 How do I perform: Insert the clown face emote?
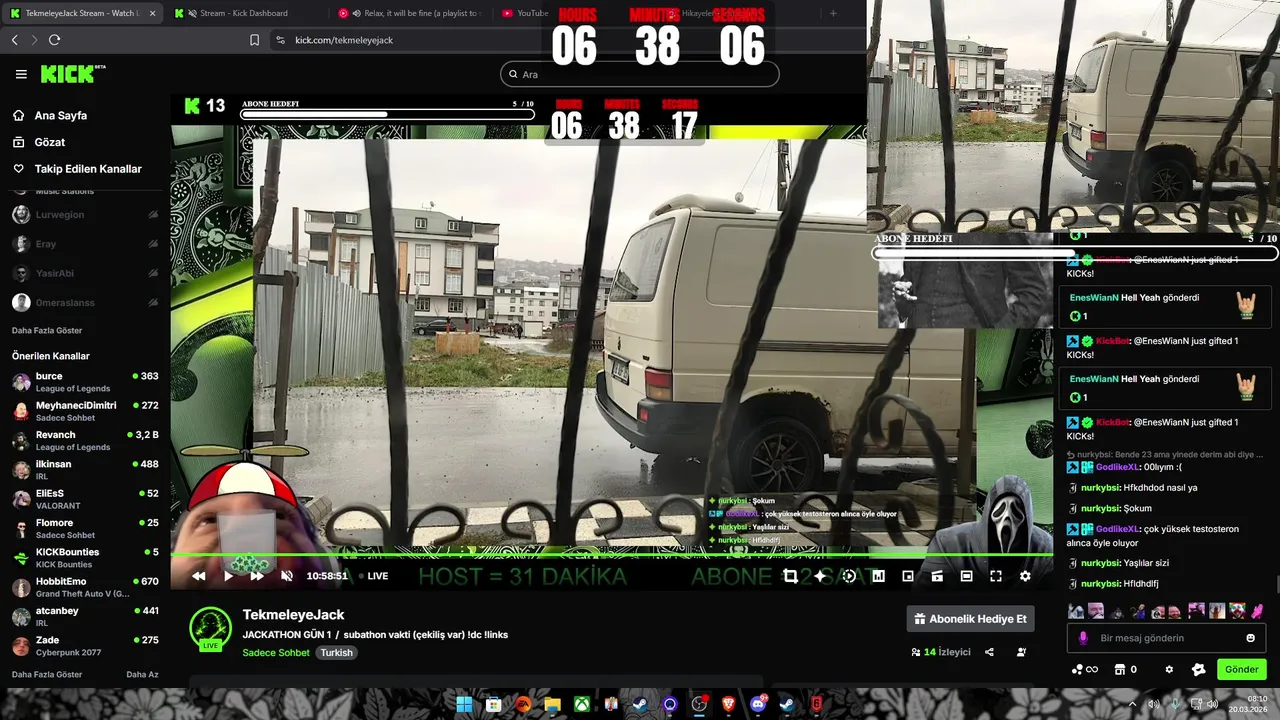(1237, 611)
